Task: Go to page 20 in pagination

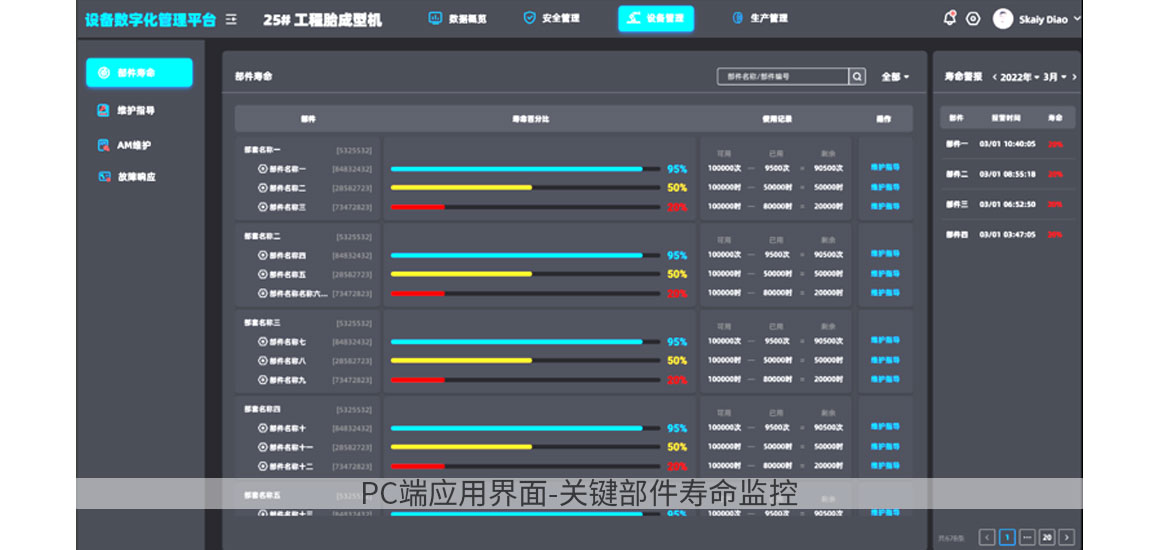Action: pos(1047,537)
